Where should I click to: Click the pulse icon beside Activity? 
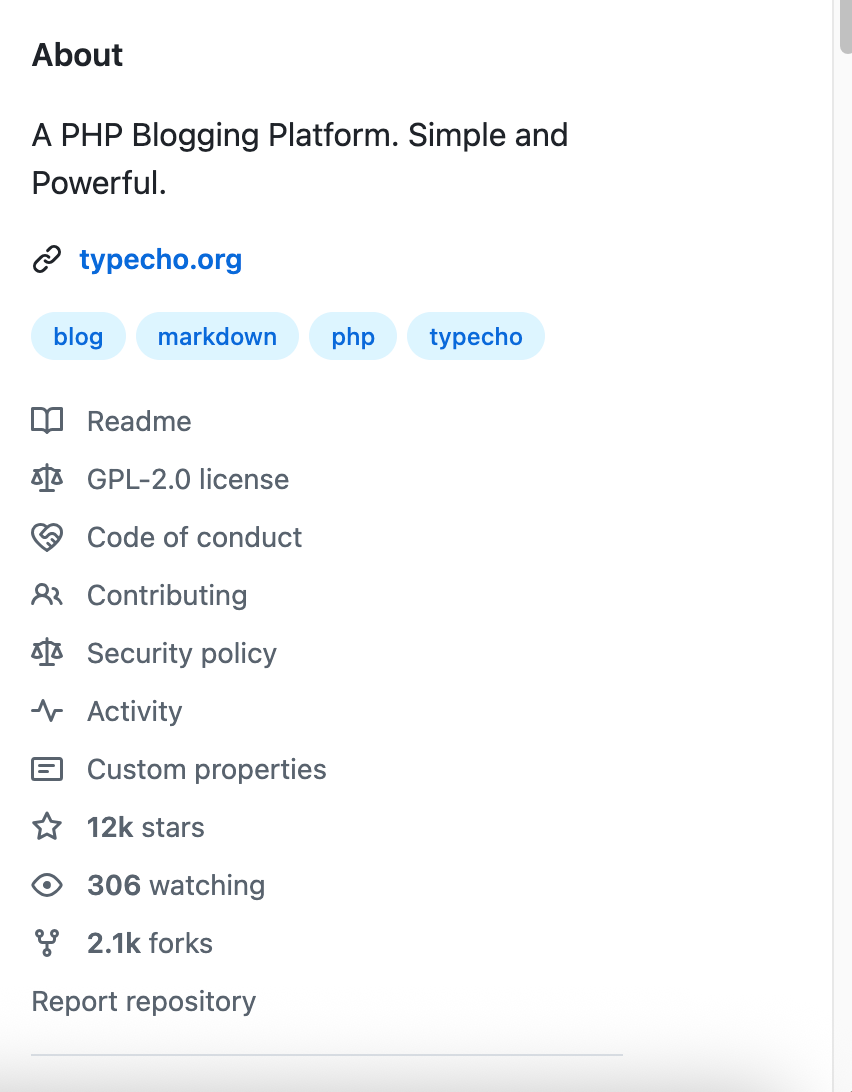[x=47, y=711]
